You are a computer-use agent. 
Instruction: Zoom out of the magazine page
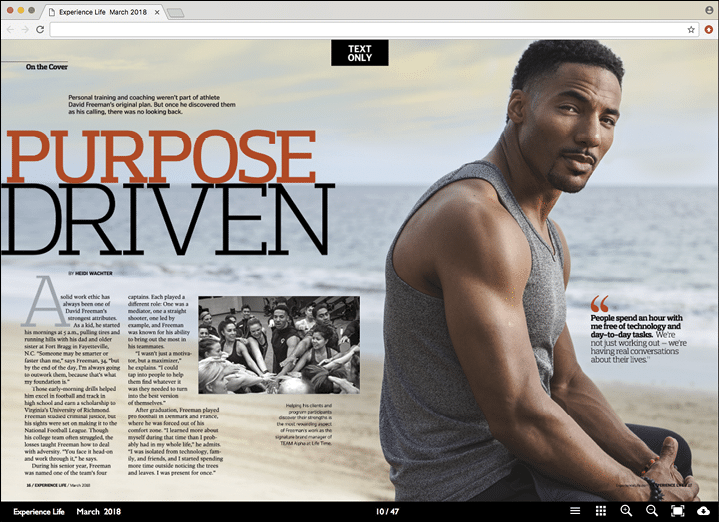652,511
